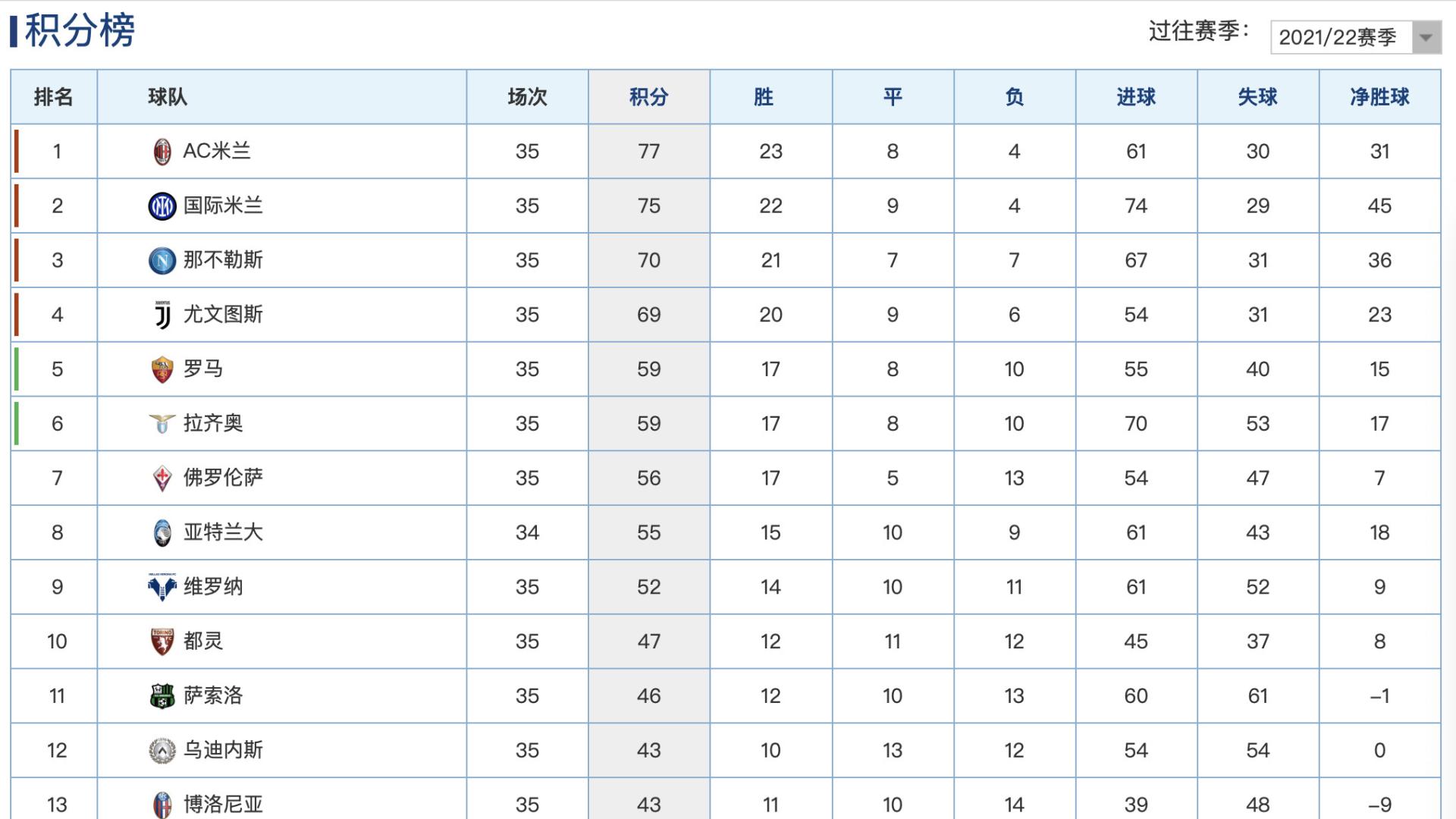Open the 维罗纳 team link

pos(213,587)
